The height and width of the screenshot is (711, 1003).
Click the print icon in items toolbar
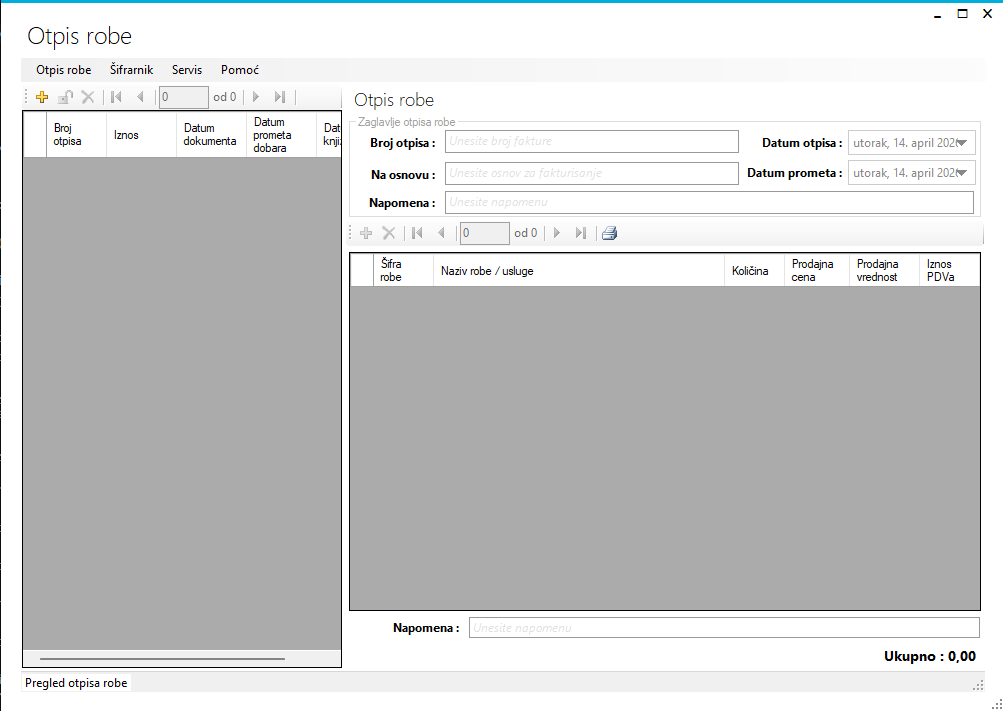click(x=610, y=233)
